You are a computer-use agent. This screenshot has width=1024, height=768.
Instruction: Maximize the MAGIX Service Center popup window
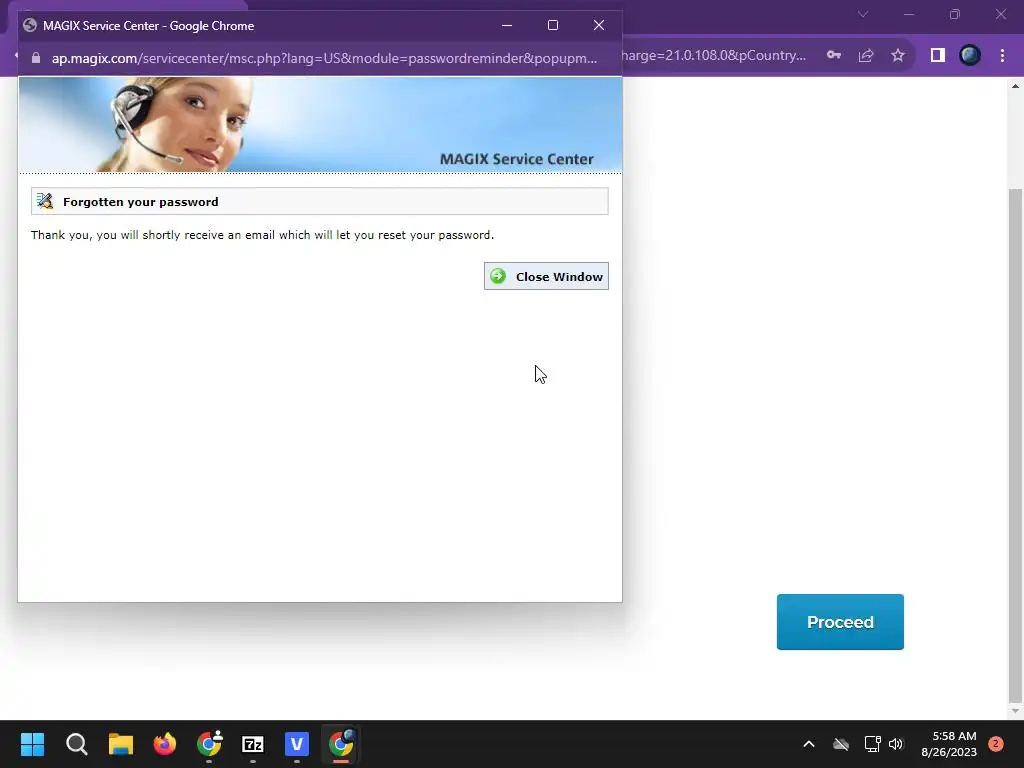click(x=552, y=25)
